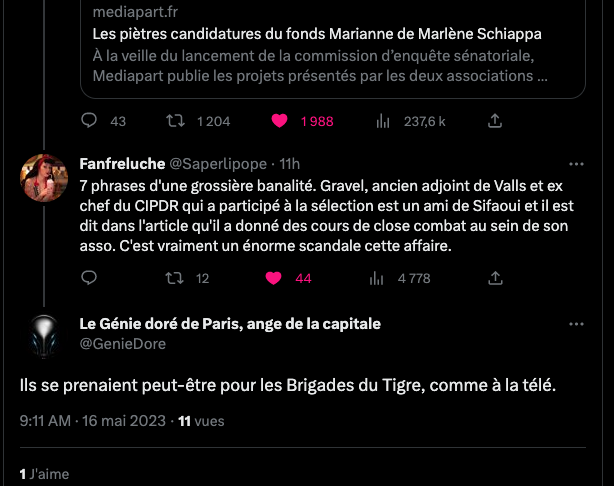Retweet the Mediapart article tweet
Image resolution: width=614 pixels, height=486 pixels.
[x=175, y=121]
